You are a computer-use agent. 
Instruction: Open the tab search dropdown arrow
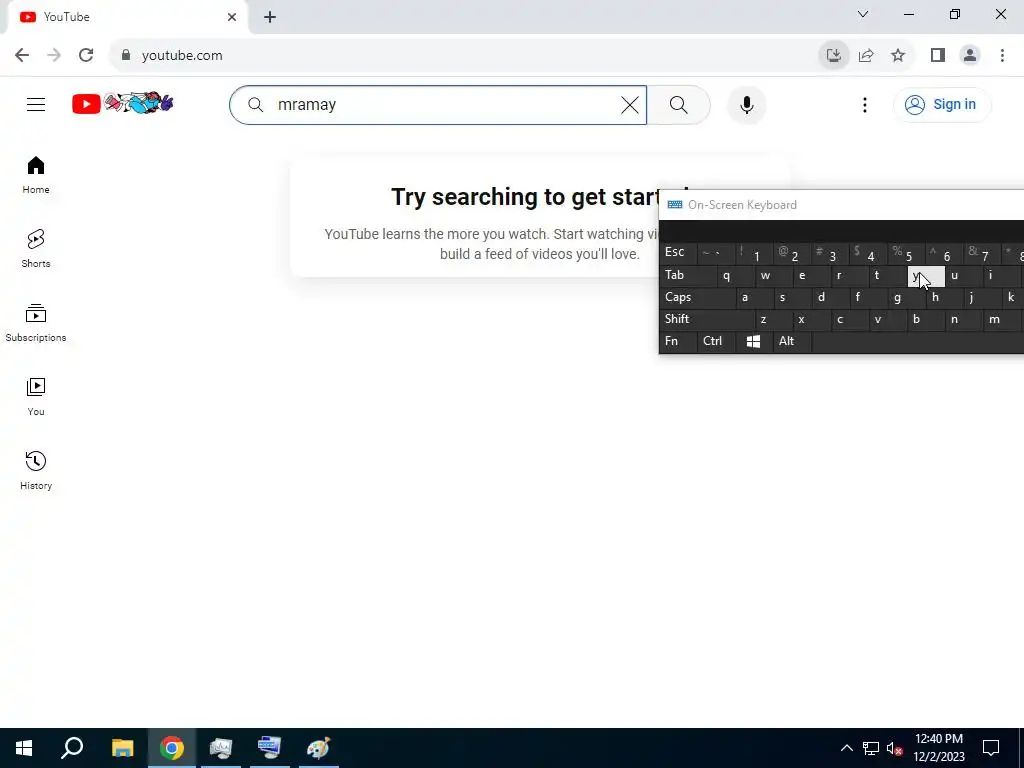pos(863,14)
